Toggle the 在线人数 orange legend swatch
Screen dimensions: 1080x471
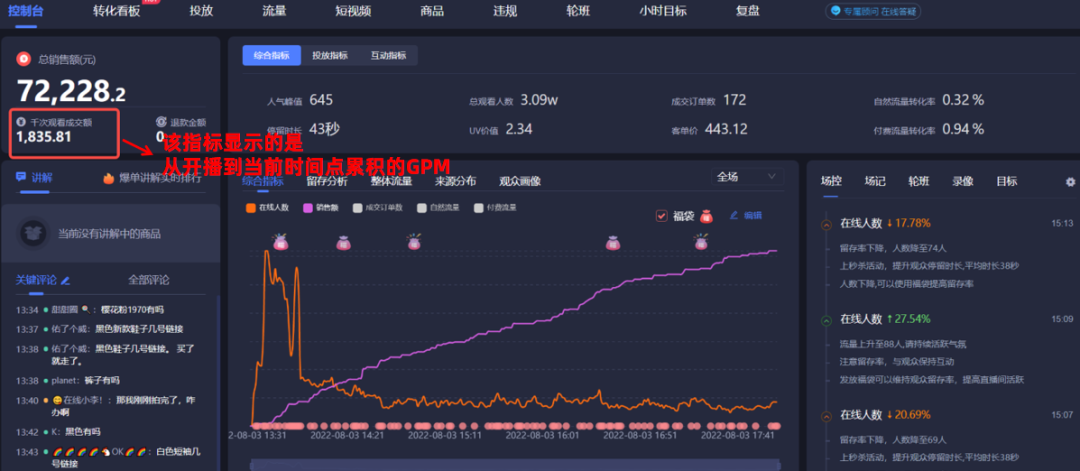251,207
